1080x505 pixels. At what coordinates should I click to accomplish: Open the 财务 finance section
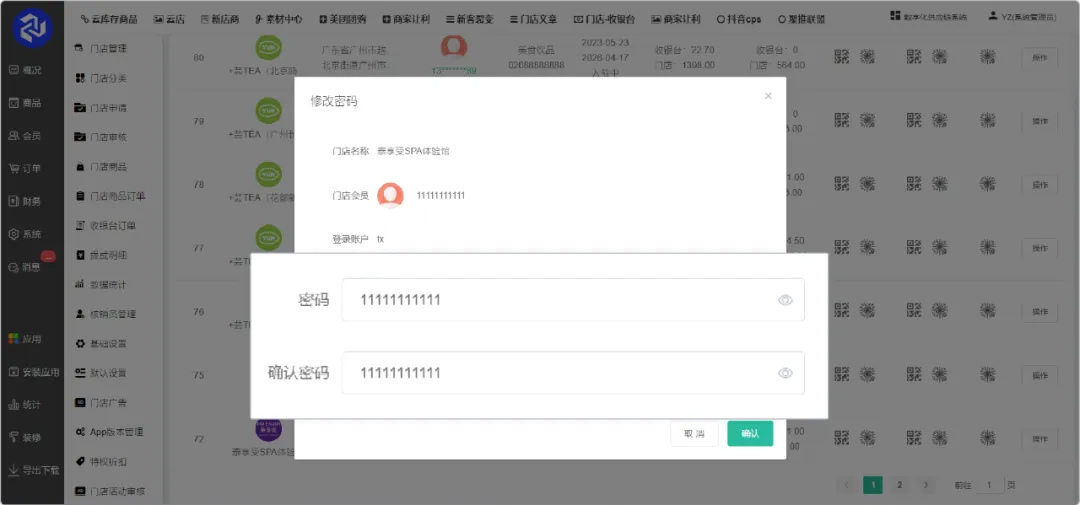(25, 201)
